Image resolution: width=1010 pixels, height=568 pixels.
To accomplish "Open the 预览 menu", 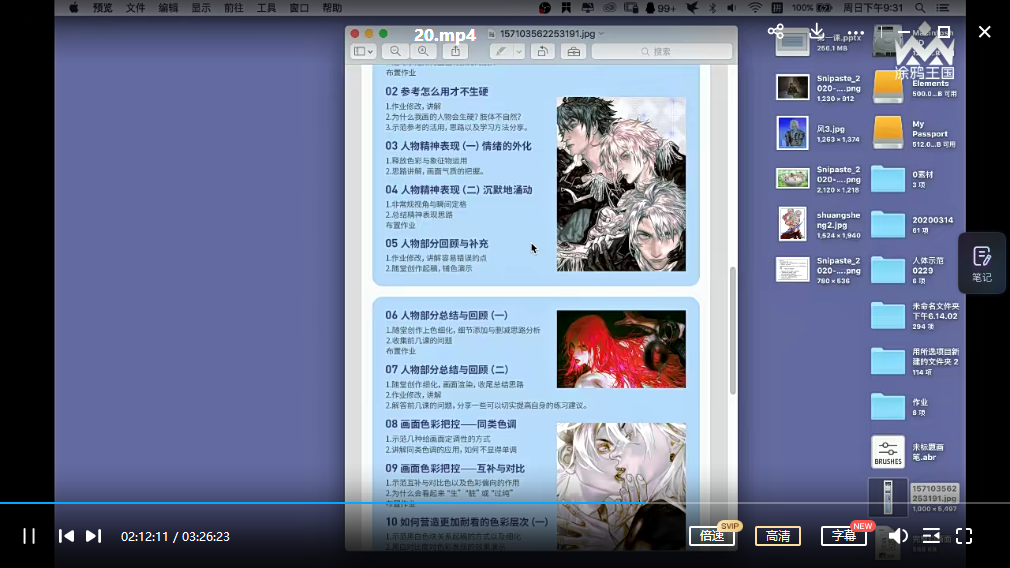I will point(102,8).
